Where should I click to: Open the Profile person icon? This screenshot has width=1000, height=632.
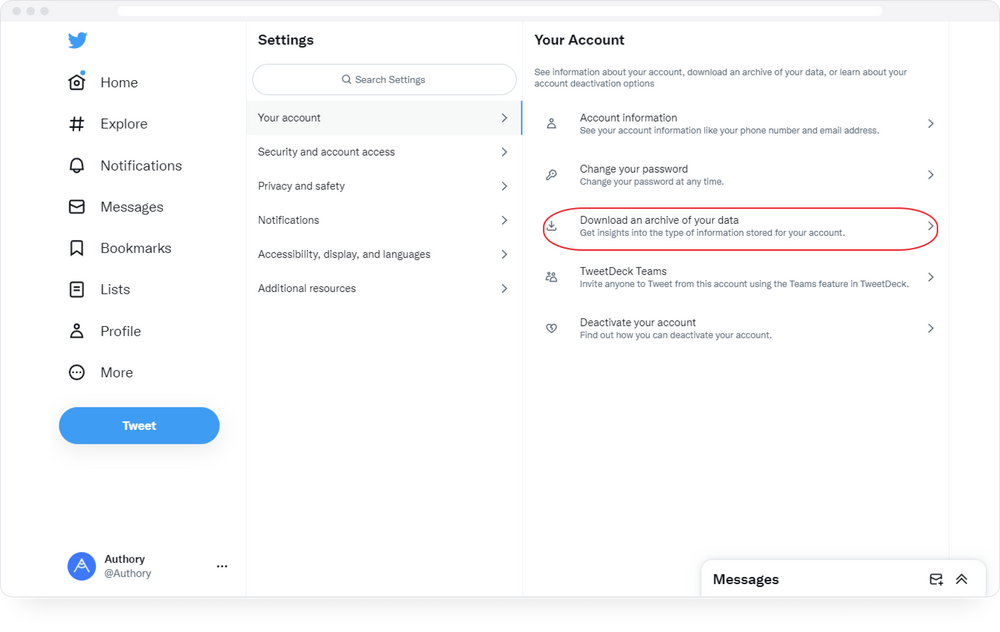75,331
